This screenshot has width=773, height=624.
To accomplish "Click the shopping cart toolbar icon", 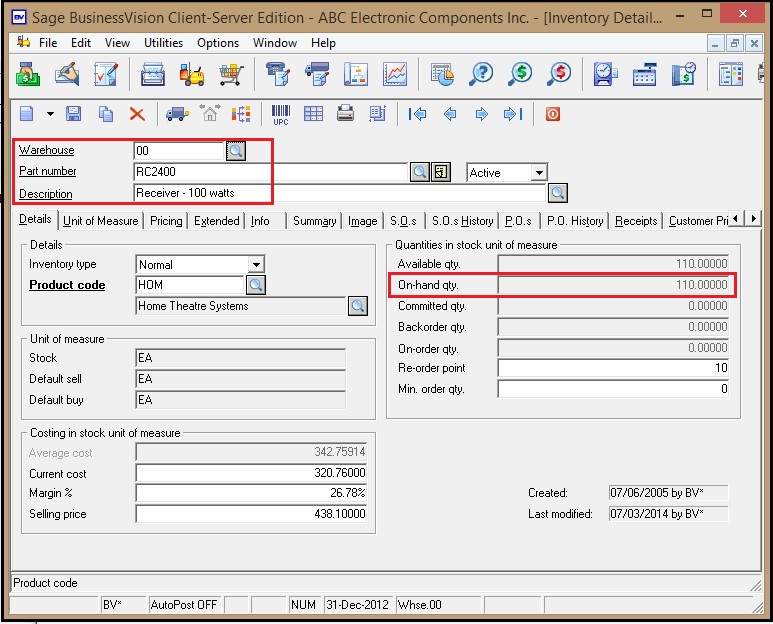I will 231,74.
